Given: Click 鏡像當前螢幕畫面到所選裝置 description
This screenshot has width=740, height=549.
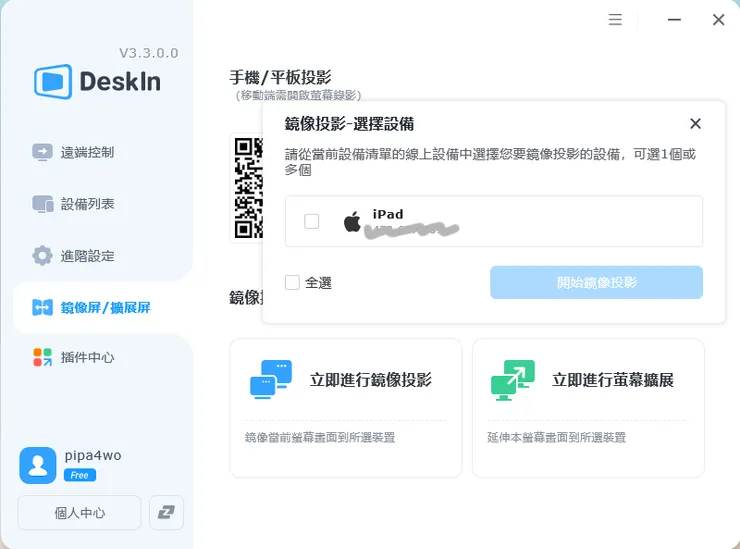Looking at the screenshot, I should click(x=320, y=438).
